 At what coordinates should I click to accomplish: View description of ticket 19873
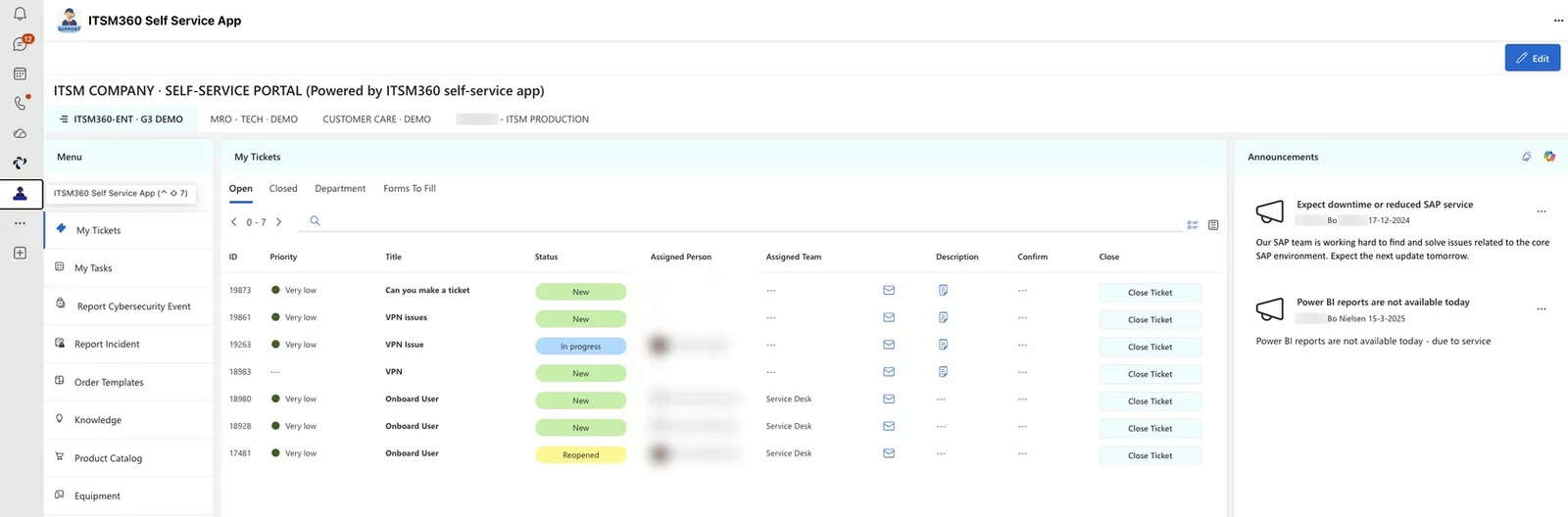(943, 290)
